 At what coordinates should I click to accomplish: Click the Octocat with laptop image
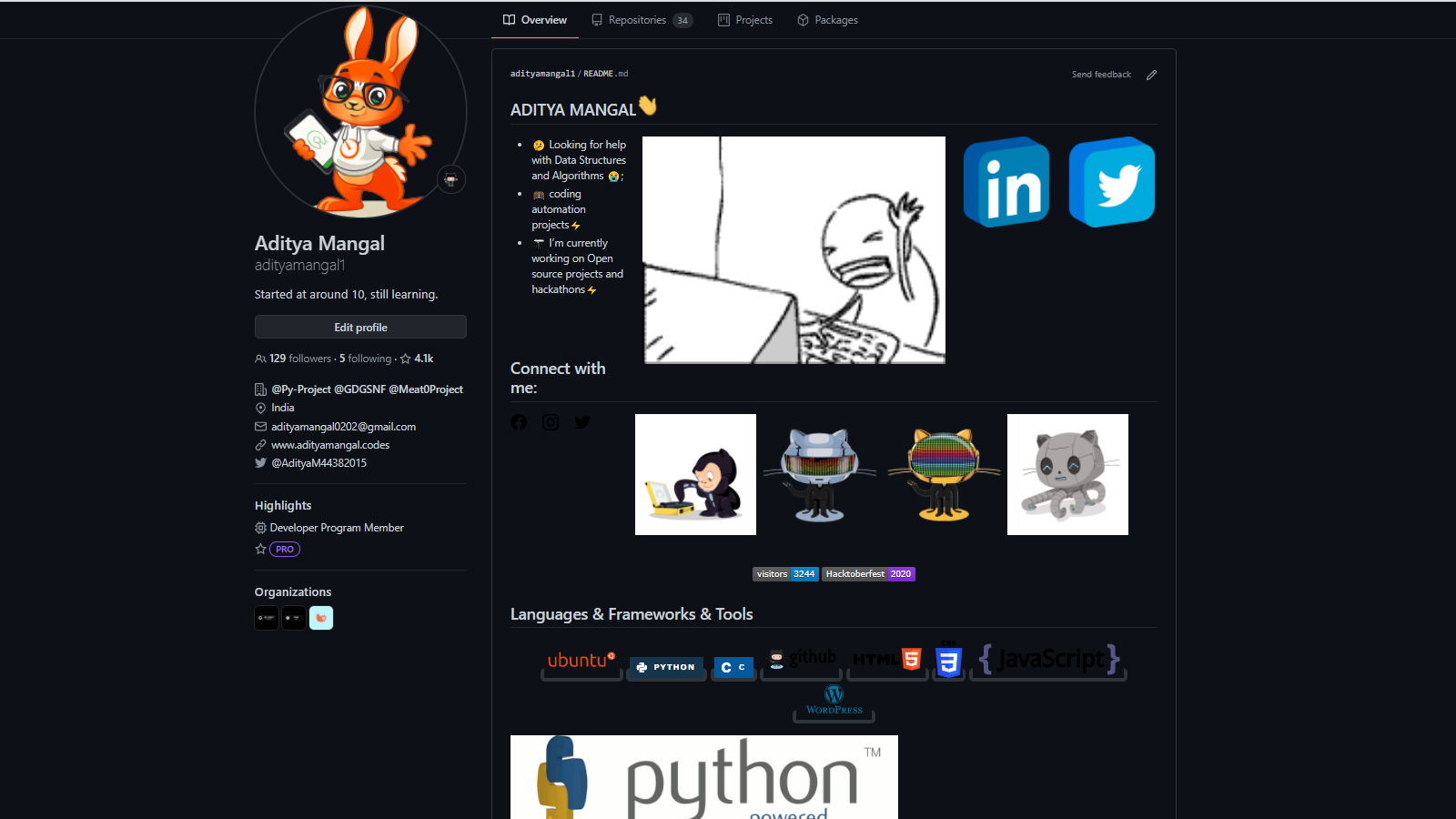[x=695, y=474]
